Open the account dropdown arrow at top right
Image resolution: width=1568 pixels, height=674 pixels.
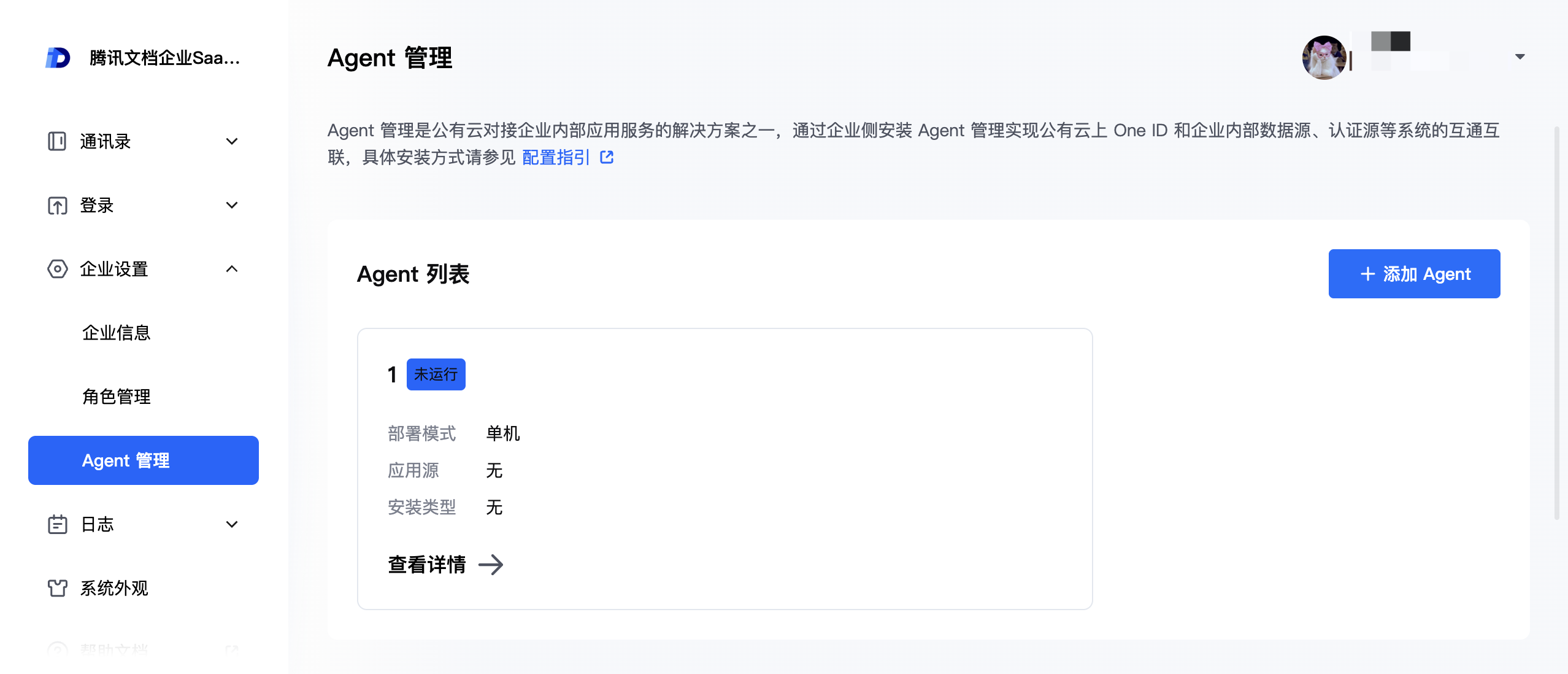[1520, 57]
